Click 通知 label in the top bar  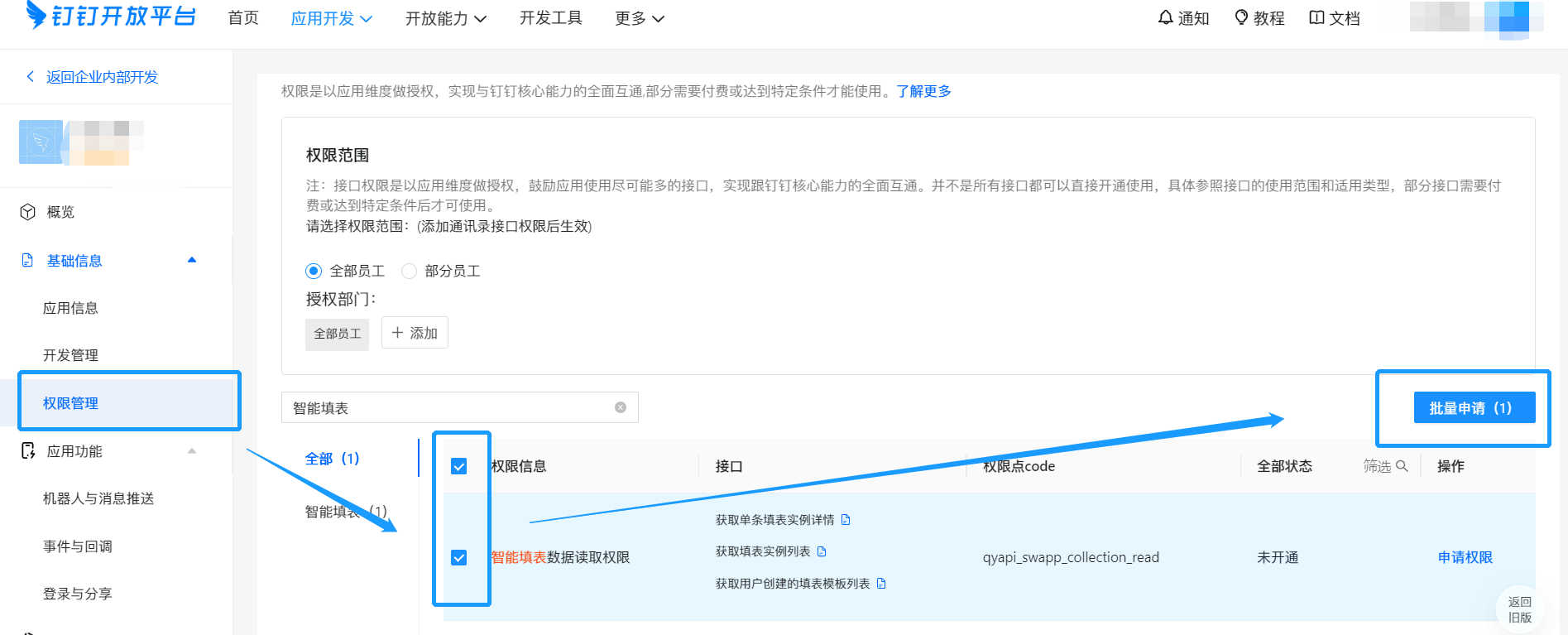(x=1193, y=18)
